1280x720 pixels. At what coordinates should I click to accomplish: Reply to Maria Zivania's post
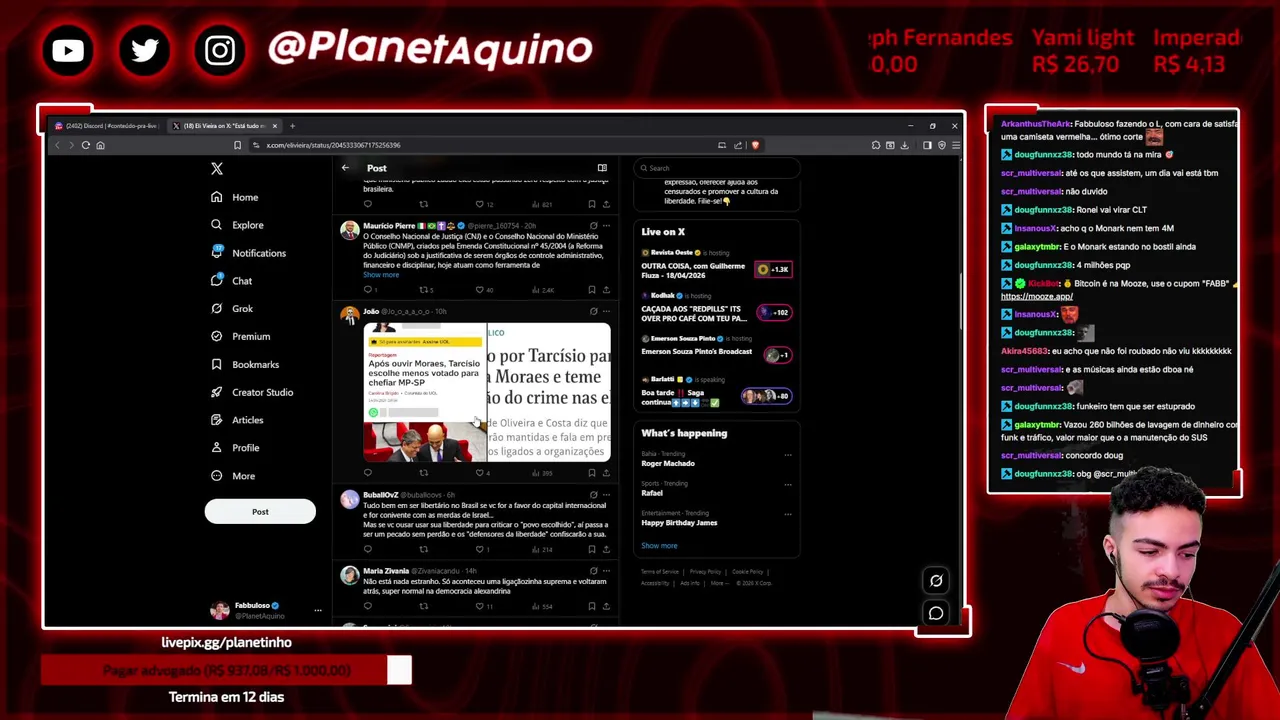click(x=367, y=606)
